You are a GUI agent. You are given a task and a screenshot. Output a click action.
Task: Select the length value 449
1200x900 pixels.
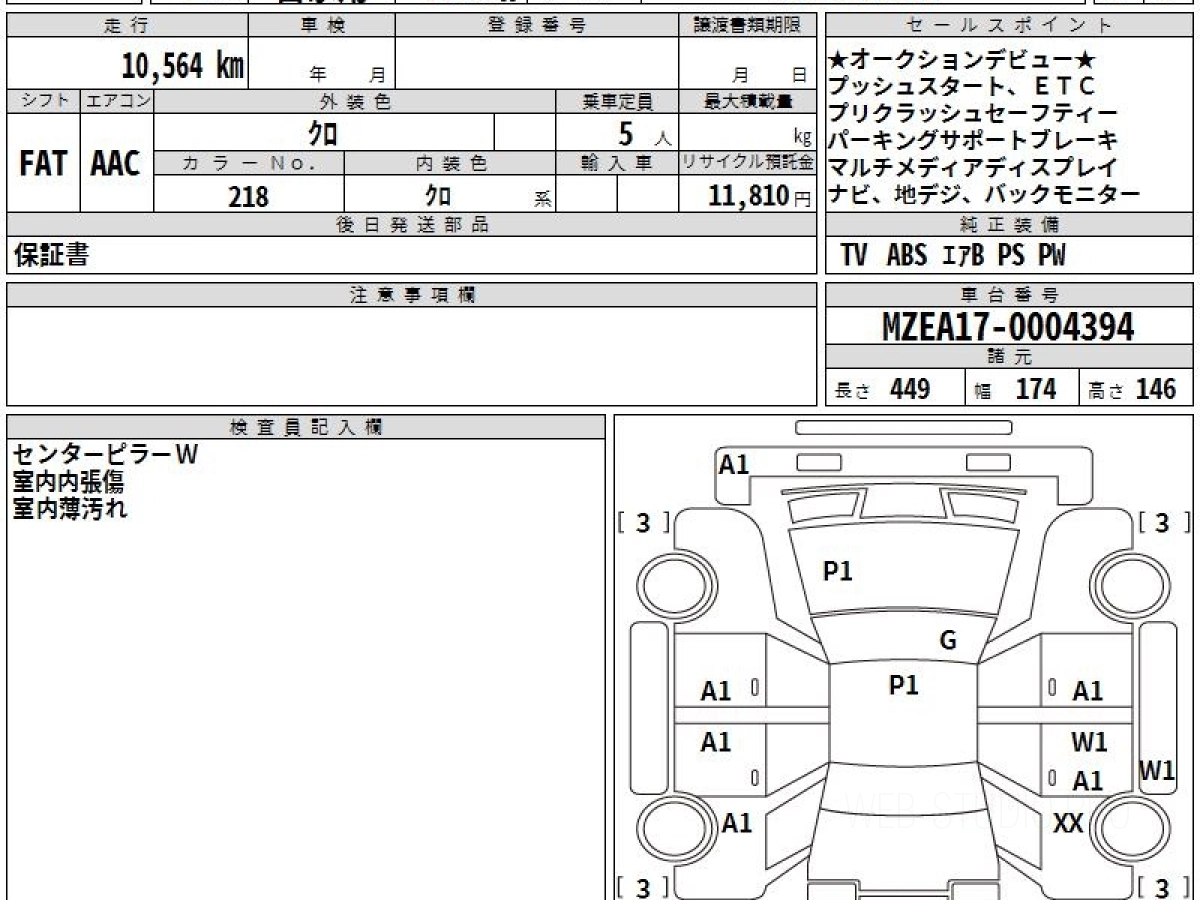(x=910, y=389)
